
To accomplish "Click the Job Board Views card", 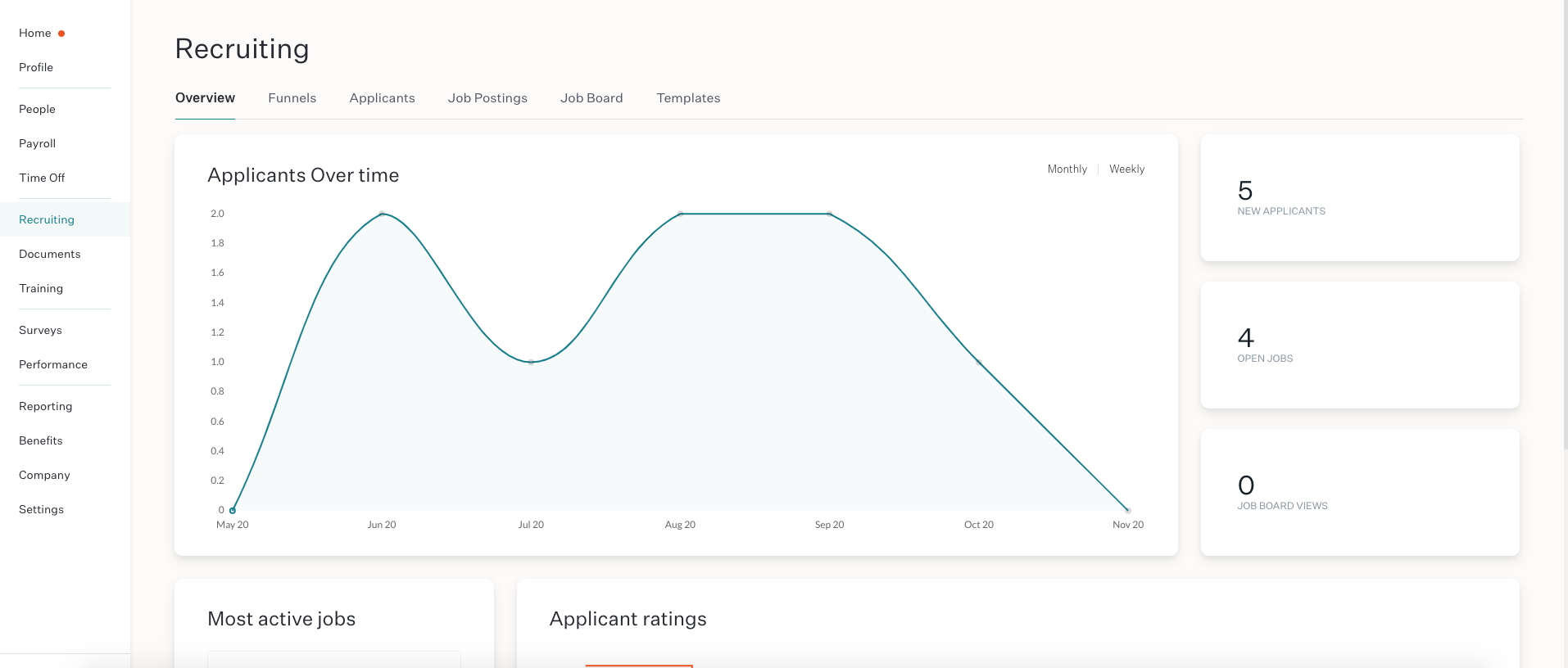I will tap(1359, 493).
